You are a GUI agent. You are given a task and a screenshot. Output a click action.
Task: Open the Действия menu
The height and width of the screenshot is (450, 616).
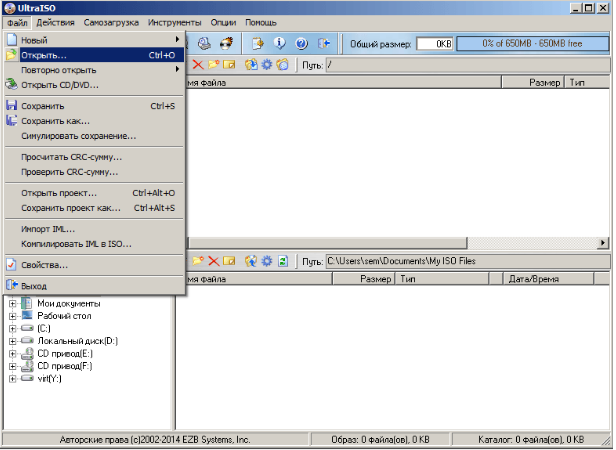(x=55, y=22)
